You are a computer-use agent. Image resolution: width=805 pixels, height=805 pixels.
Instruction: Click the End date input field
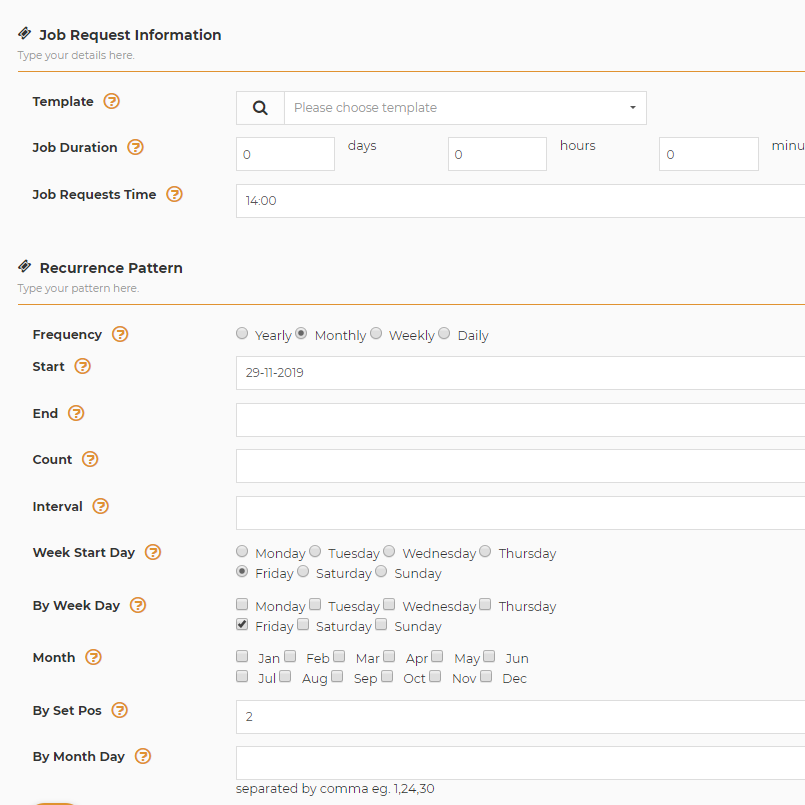(520, 420)
